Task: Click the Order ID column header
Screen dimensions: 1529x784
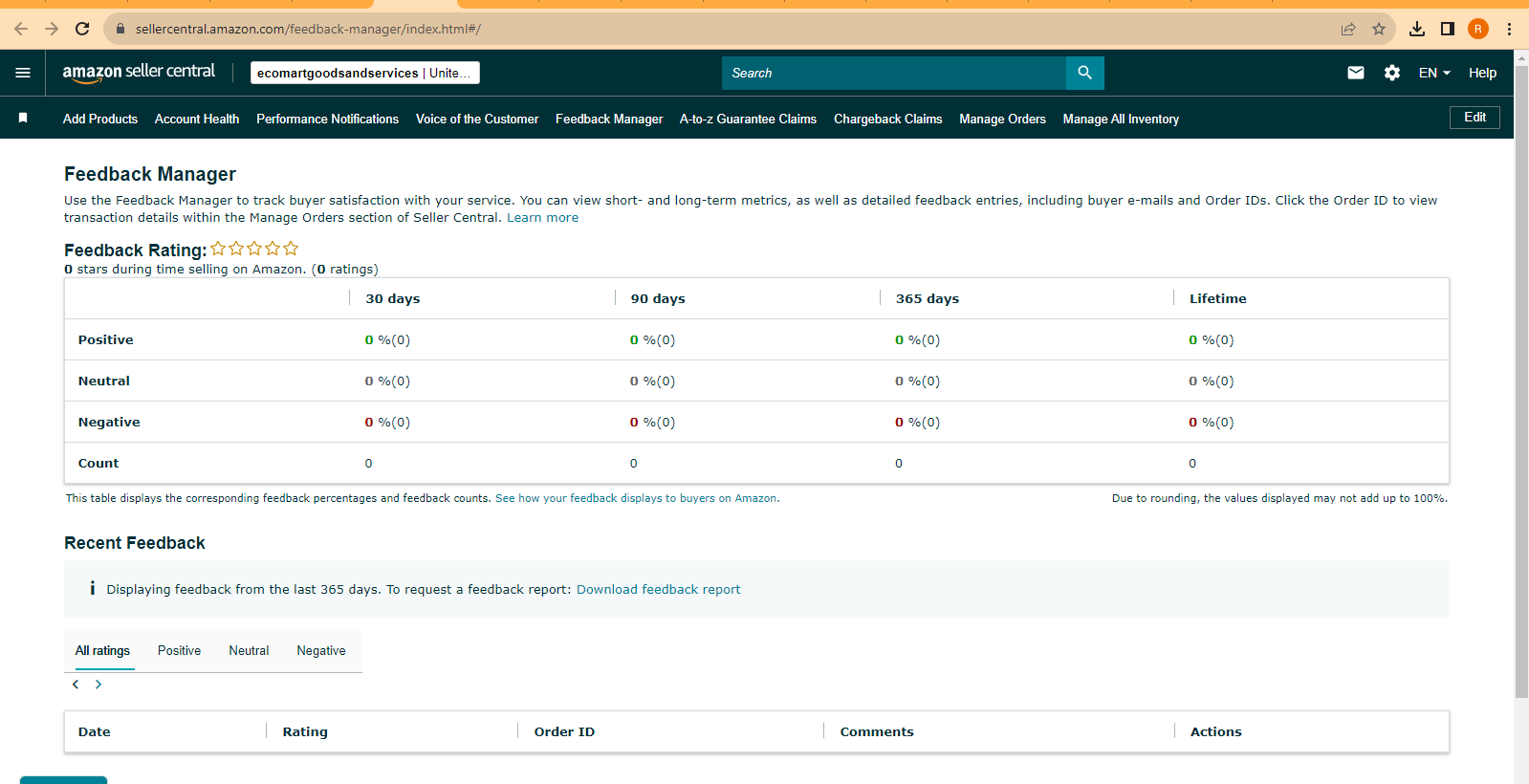Action: click(x=564, y=731)
